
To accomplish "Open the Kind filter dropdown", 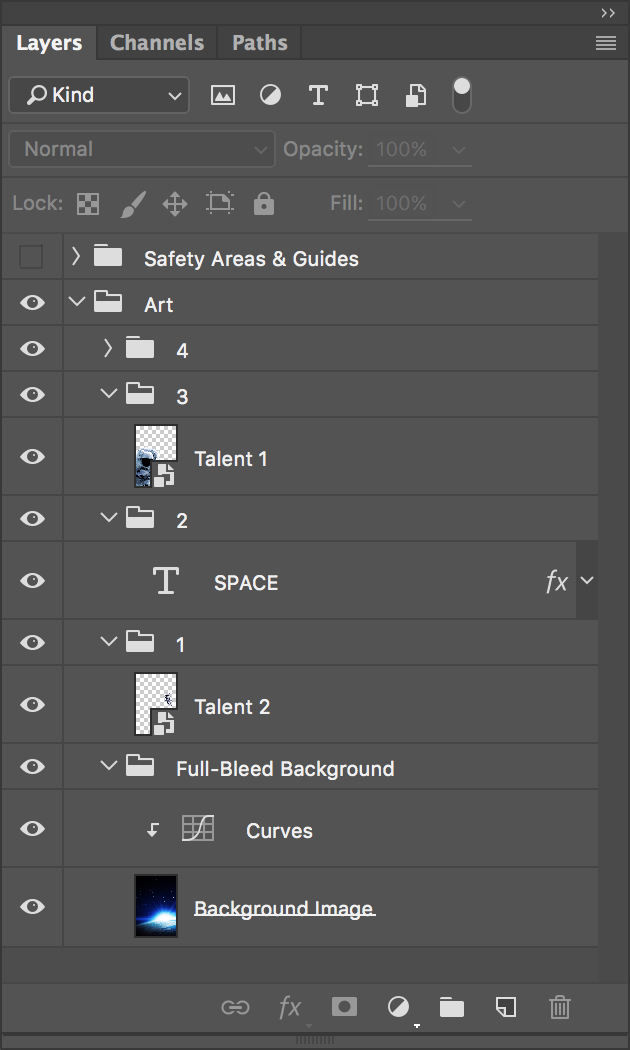I will coord(99,95).
